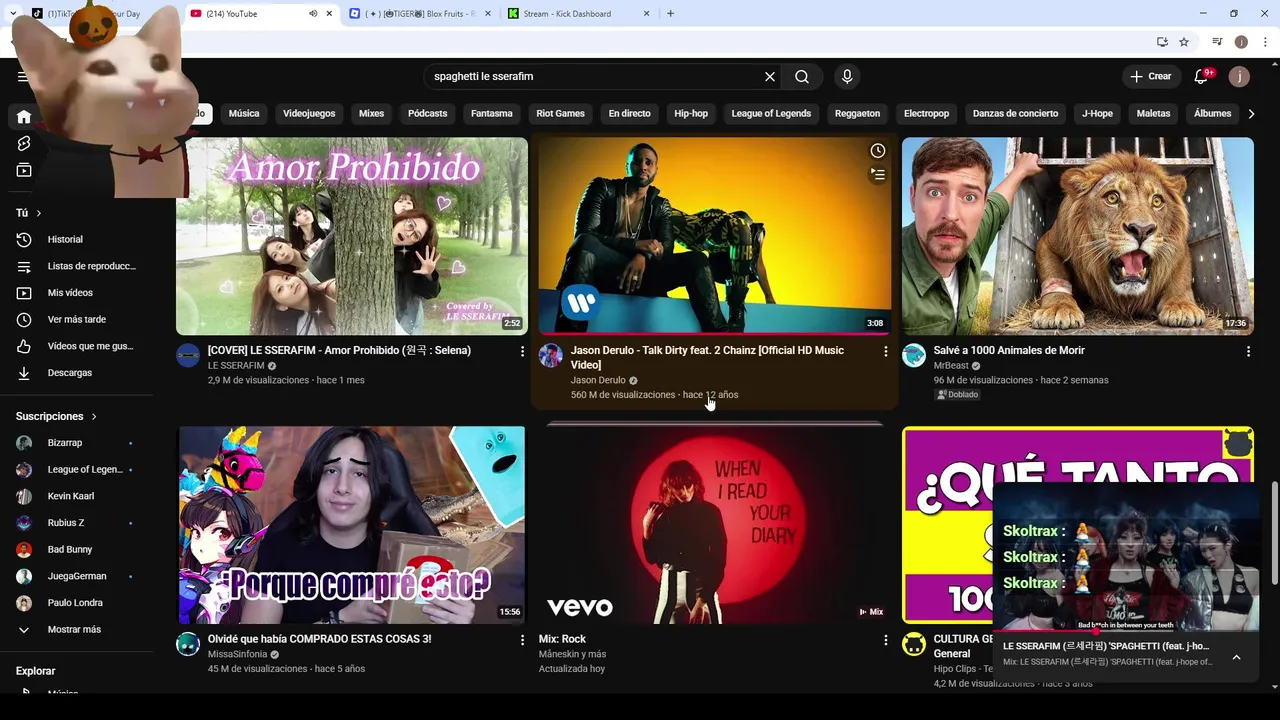
Task: Select the Hip-hop filter chip
Action: (x=691, y=114)
